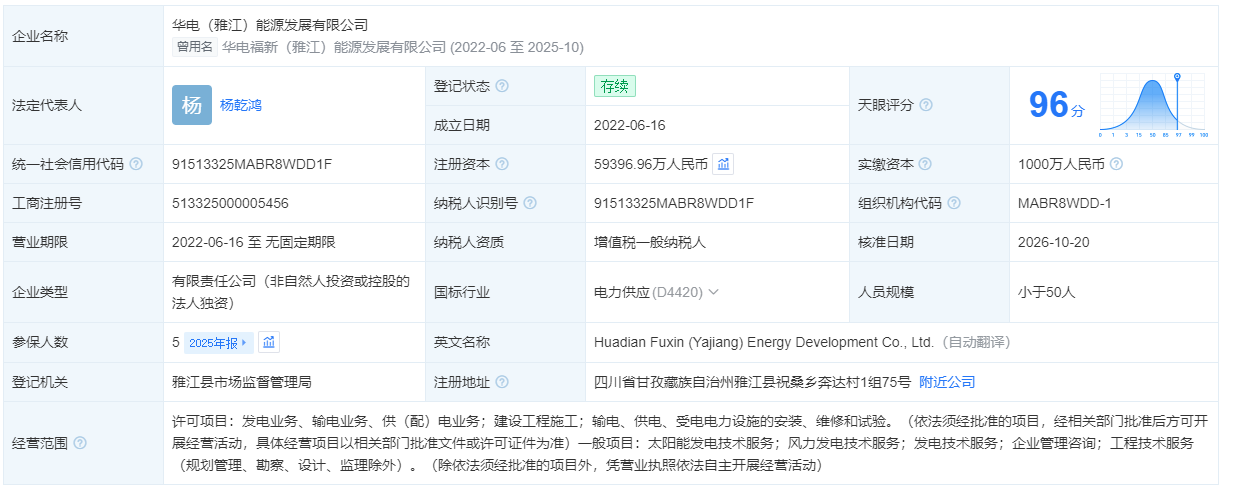Click organization code MABR8WDD-1
Image resolution: width=1234 pixels, height=495 pixels.
(x=1064, y=203)
